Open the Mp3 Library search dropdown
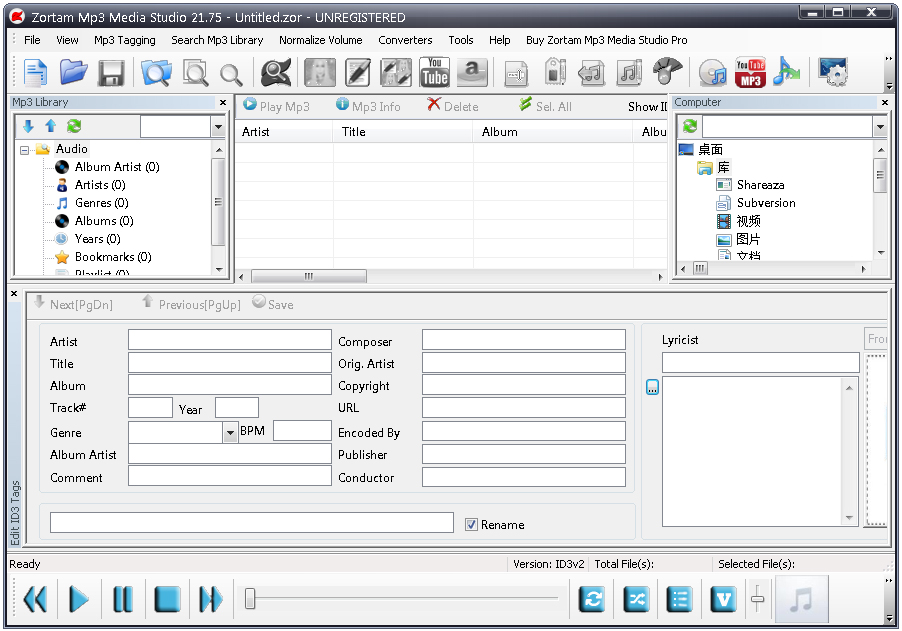 218,127
